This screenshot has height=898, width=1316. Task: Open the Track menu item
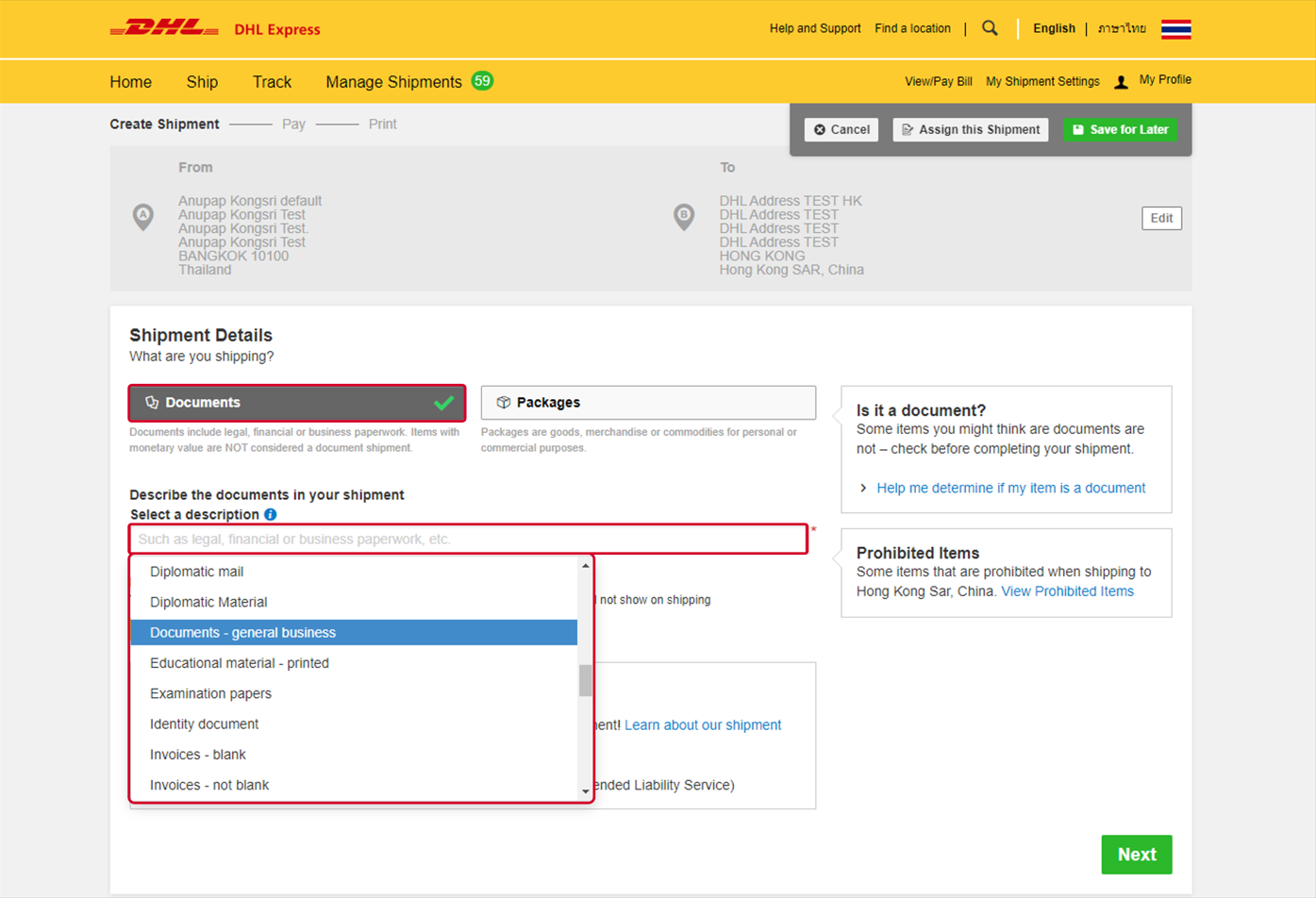[x=272, y=82]
